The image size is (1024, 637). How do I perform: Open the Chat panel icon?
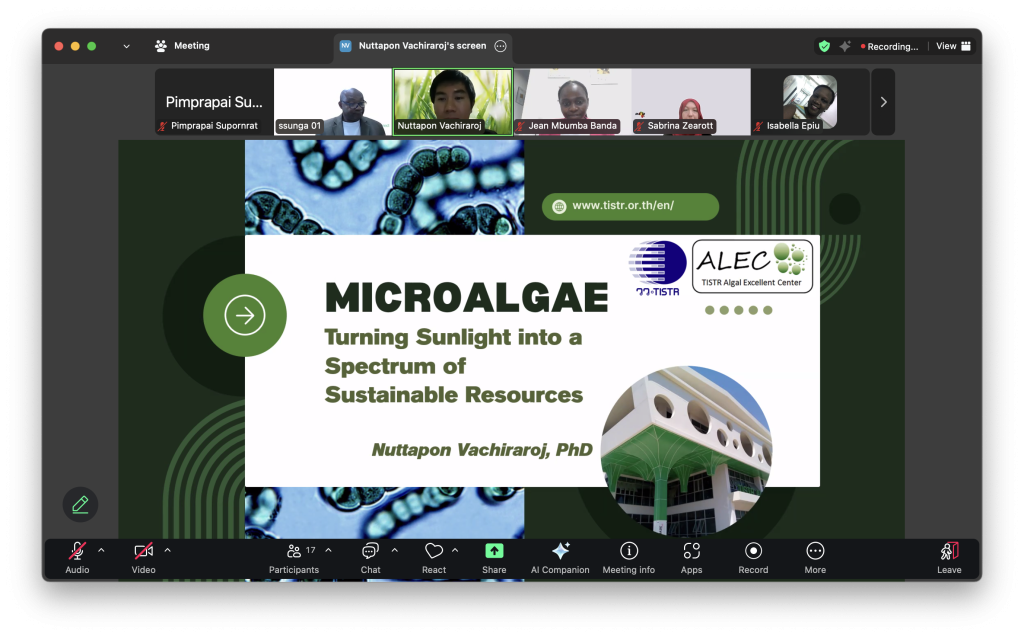pos(370,551)
